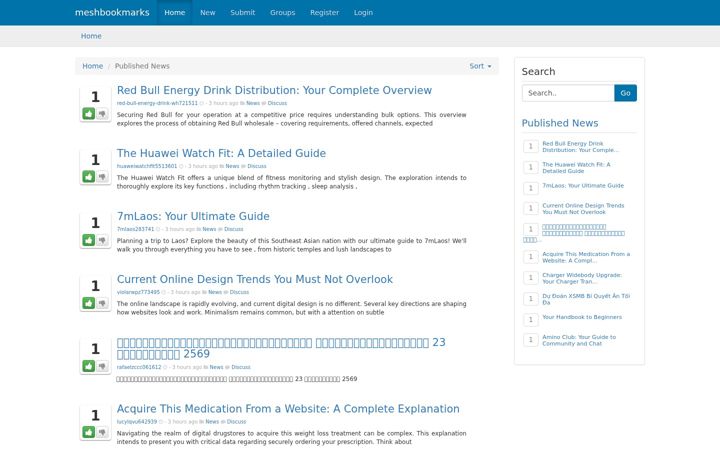720x450 pixels.
Task: Upvote the Red Bull Energy Drink Distribution story
Action: (x=89, y=113)
